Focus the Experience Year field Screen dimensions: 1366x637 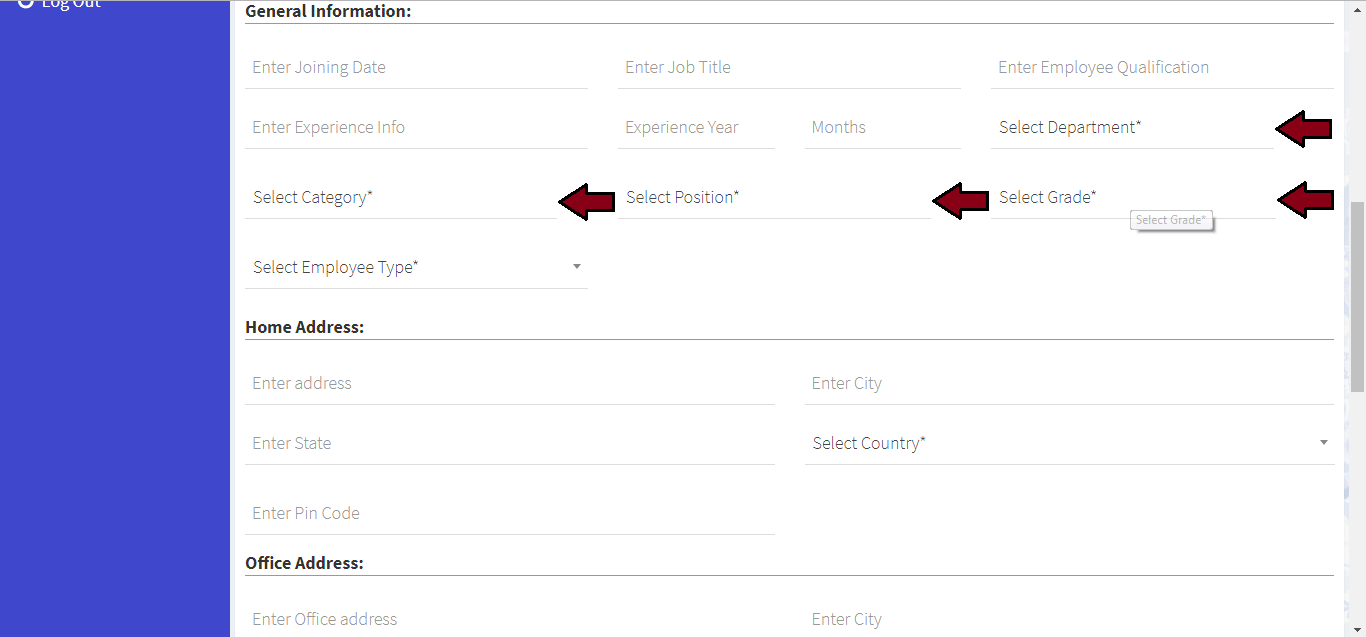tap(695, 128)
